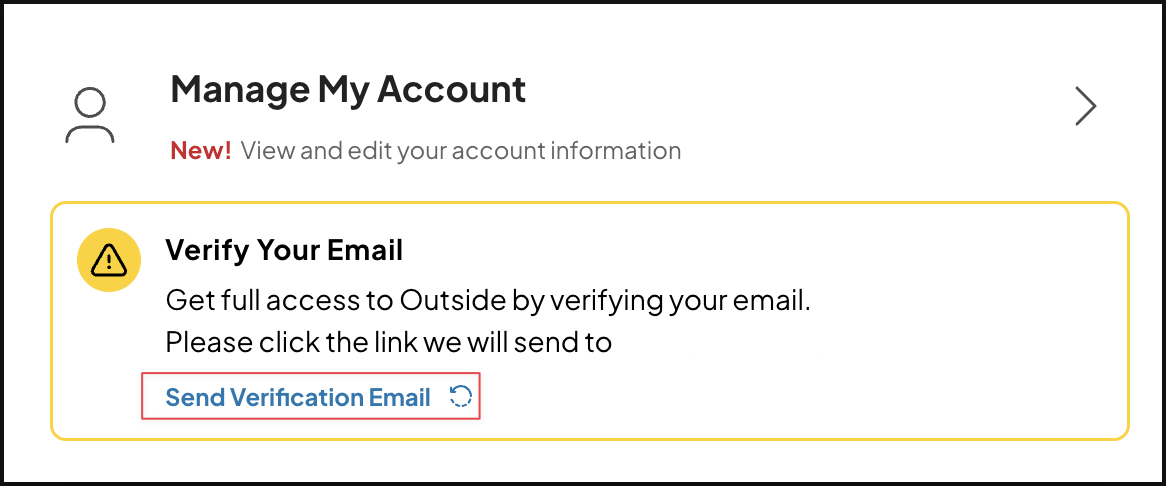The width and height of the screenshot is (1166, 486).
Task: Expand account details using the arrow icon
Action: (1086, 107)
